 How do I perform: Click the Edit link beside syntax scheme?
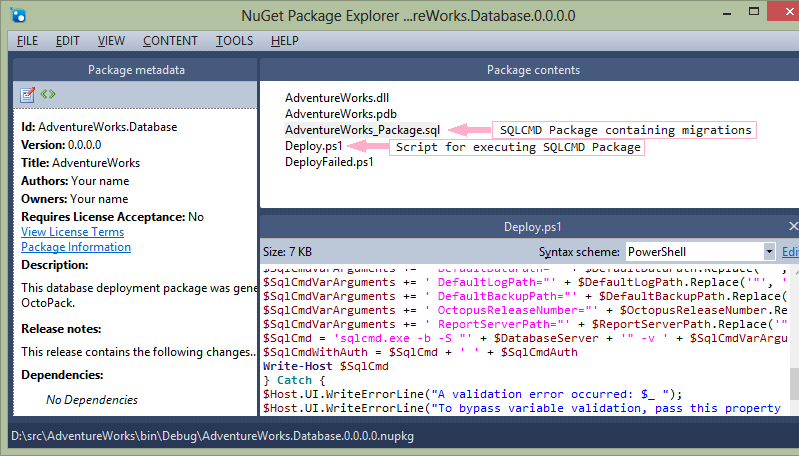point(789,251)
